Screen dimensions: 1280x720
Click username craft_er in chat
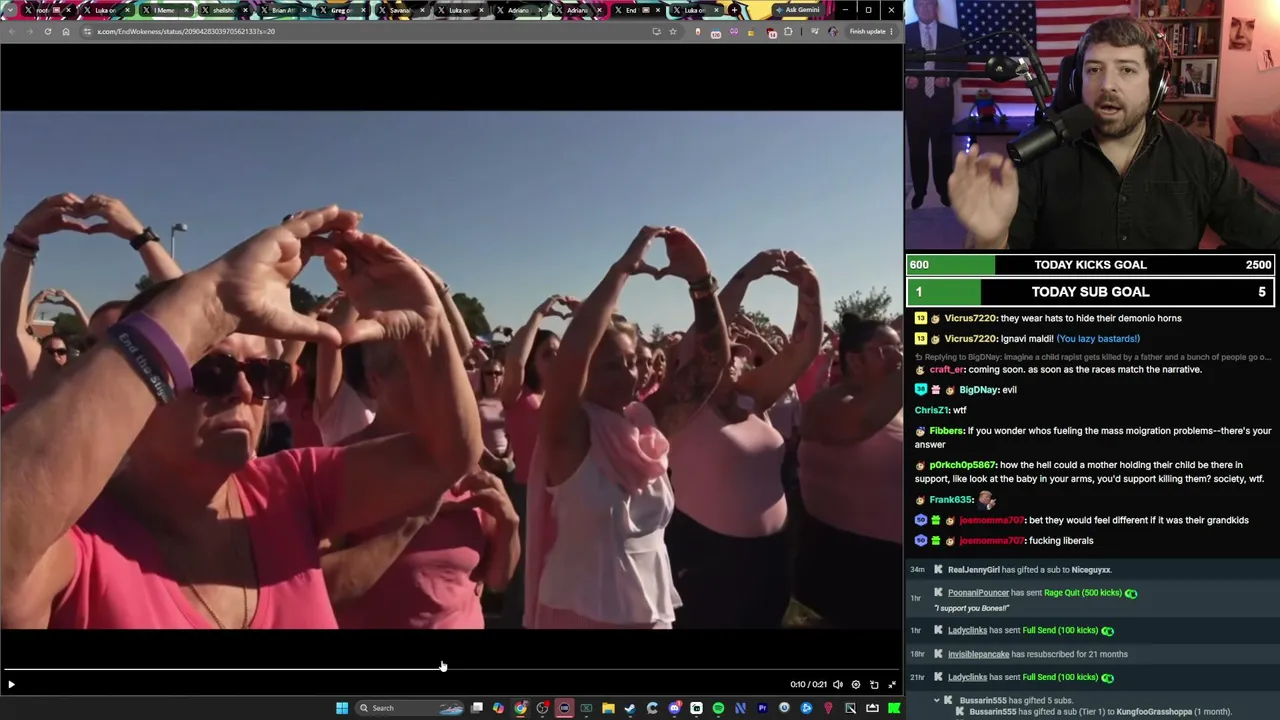tap(946, 369)
